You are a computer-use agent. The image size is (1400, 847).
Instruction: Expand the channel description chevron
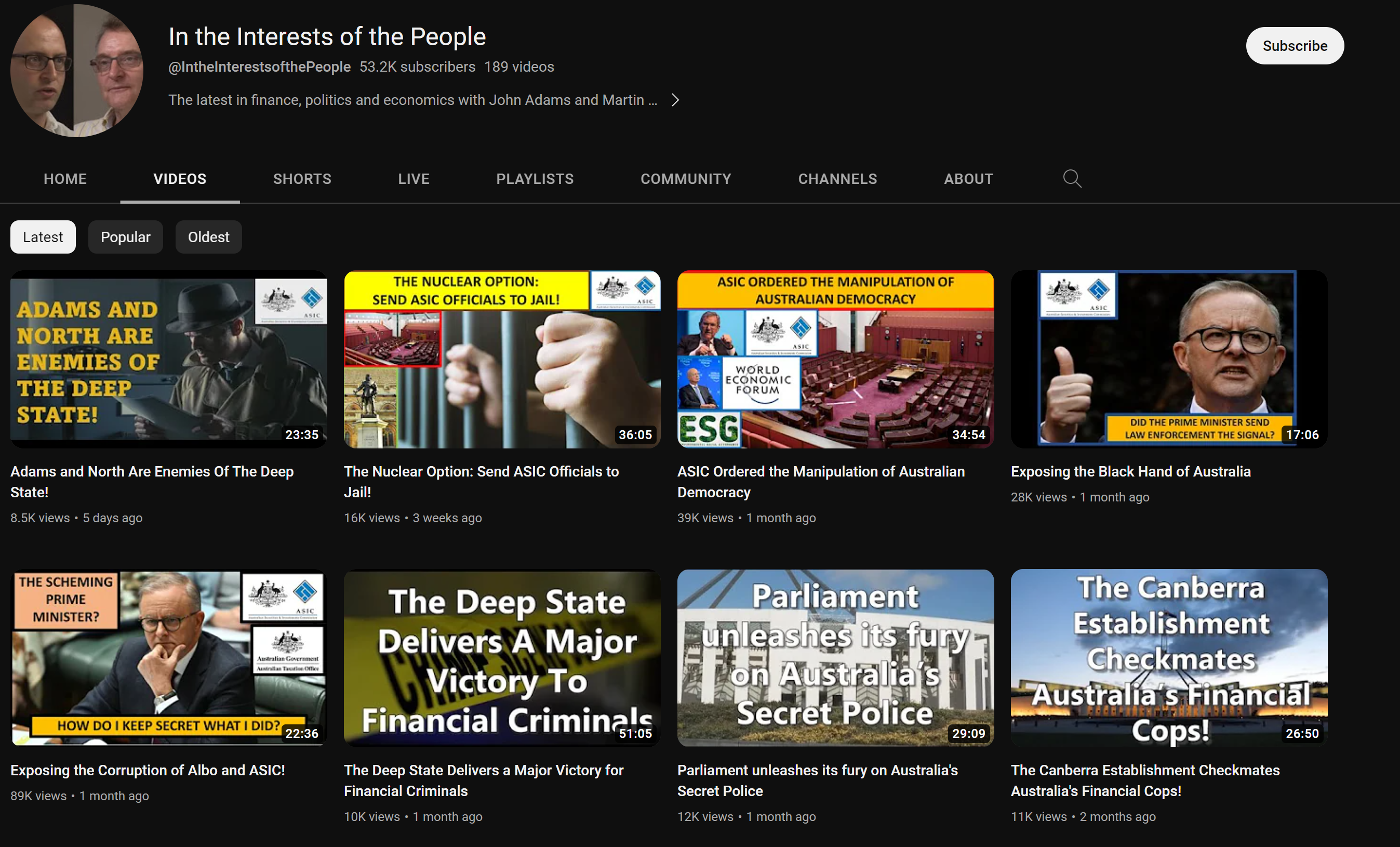click(x=675, y=100)
